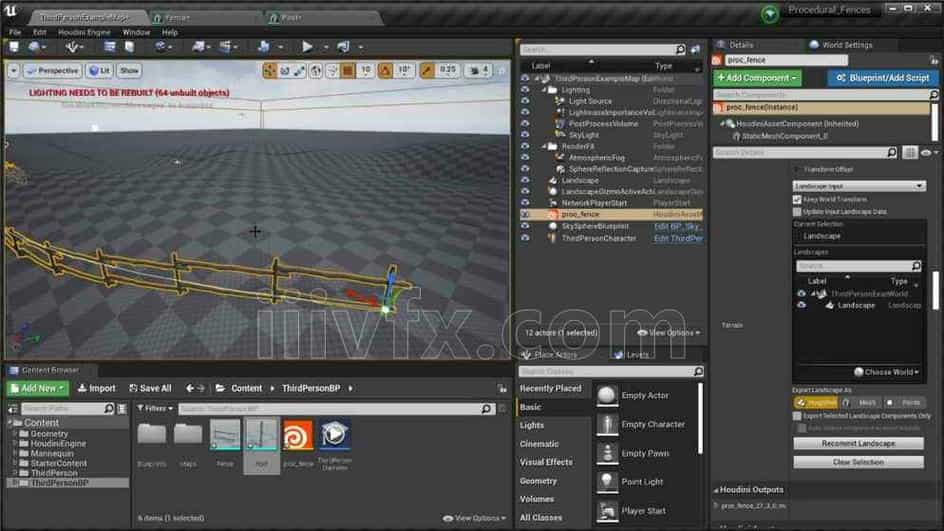Open the scale snap 0.25 dropdown
This screenshot has height=531, width=944.
pyautogui.click(x=447, y=71)
